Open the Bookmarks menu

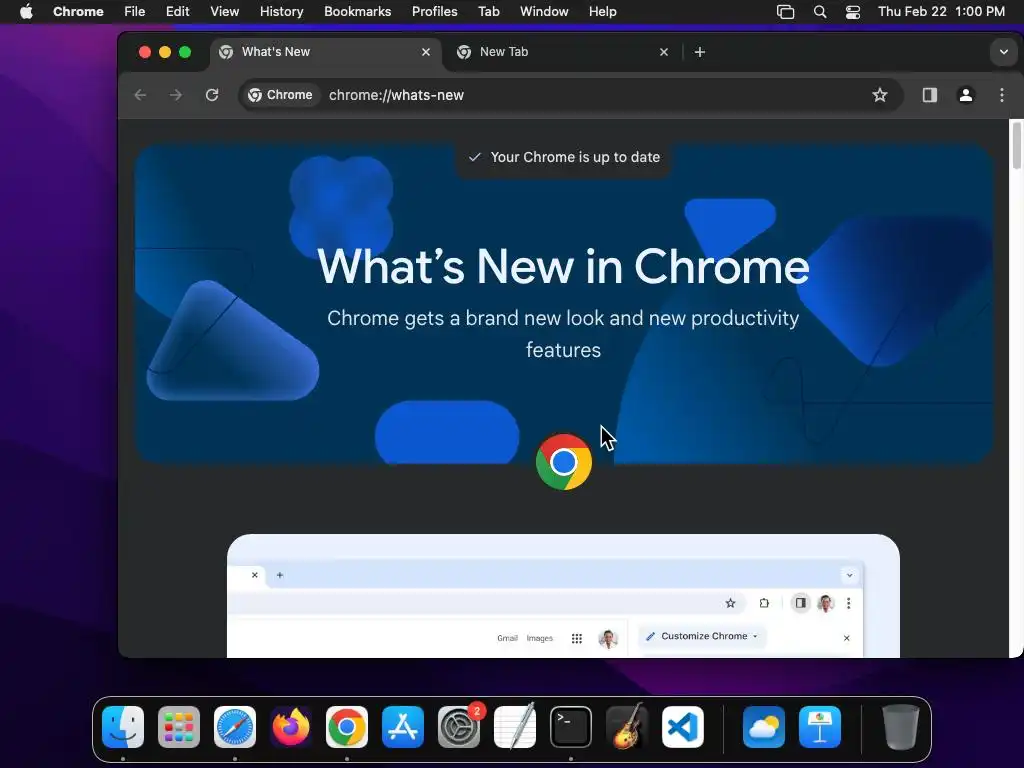(357, 12)
